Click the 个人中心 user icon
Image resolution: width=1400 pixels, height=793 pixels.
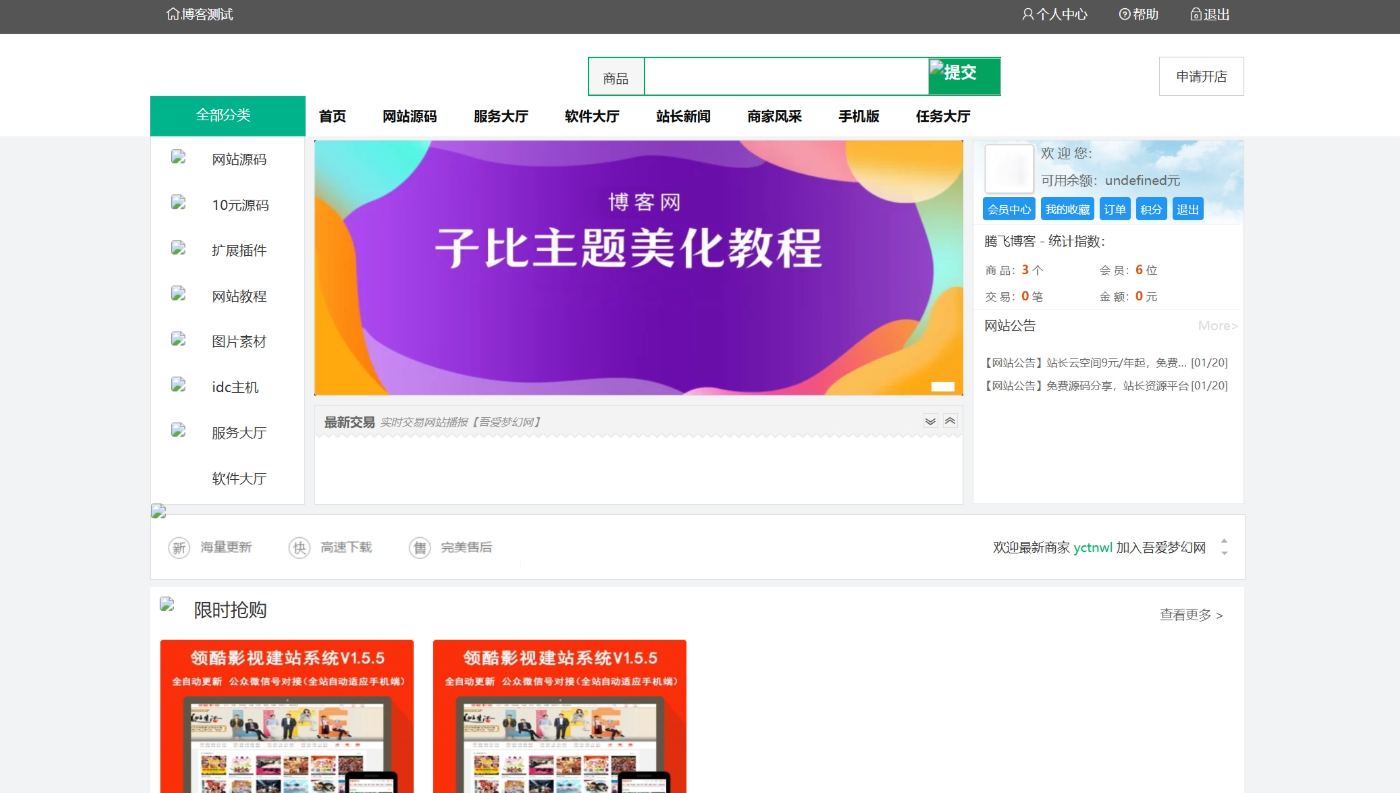1027,14
